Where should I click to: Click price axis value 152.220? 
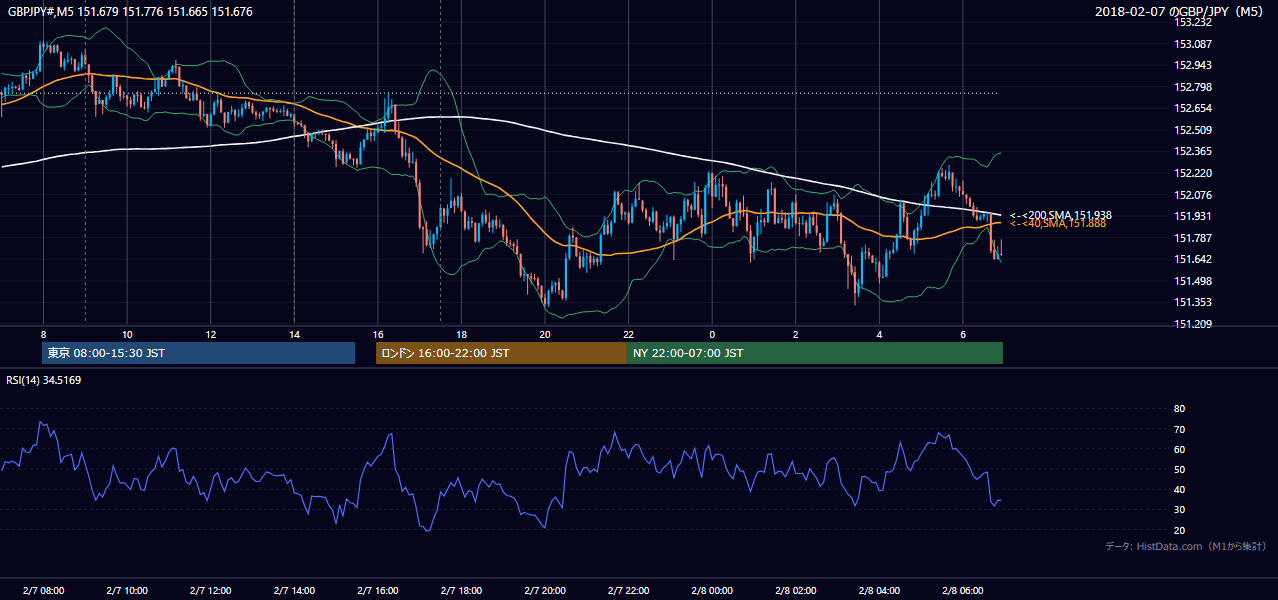click(x=1193, y=173)
